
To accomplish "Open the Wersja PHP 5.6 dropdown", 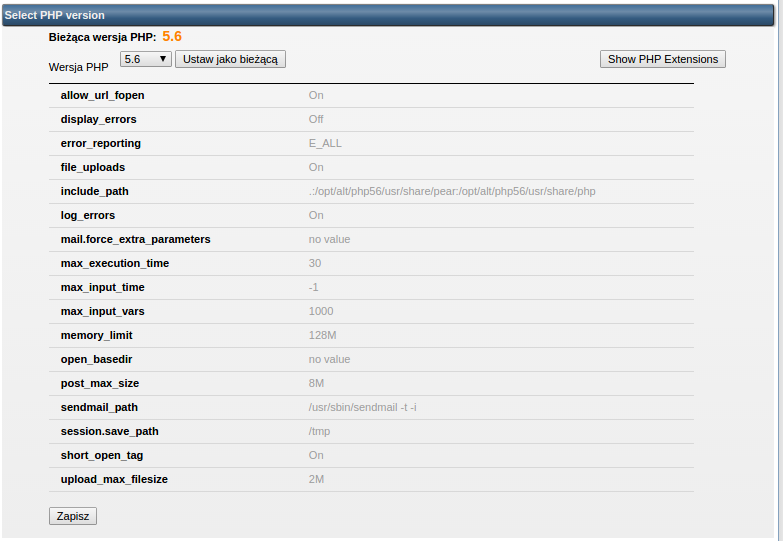I will (145, 59).
